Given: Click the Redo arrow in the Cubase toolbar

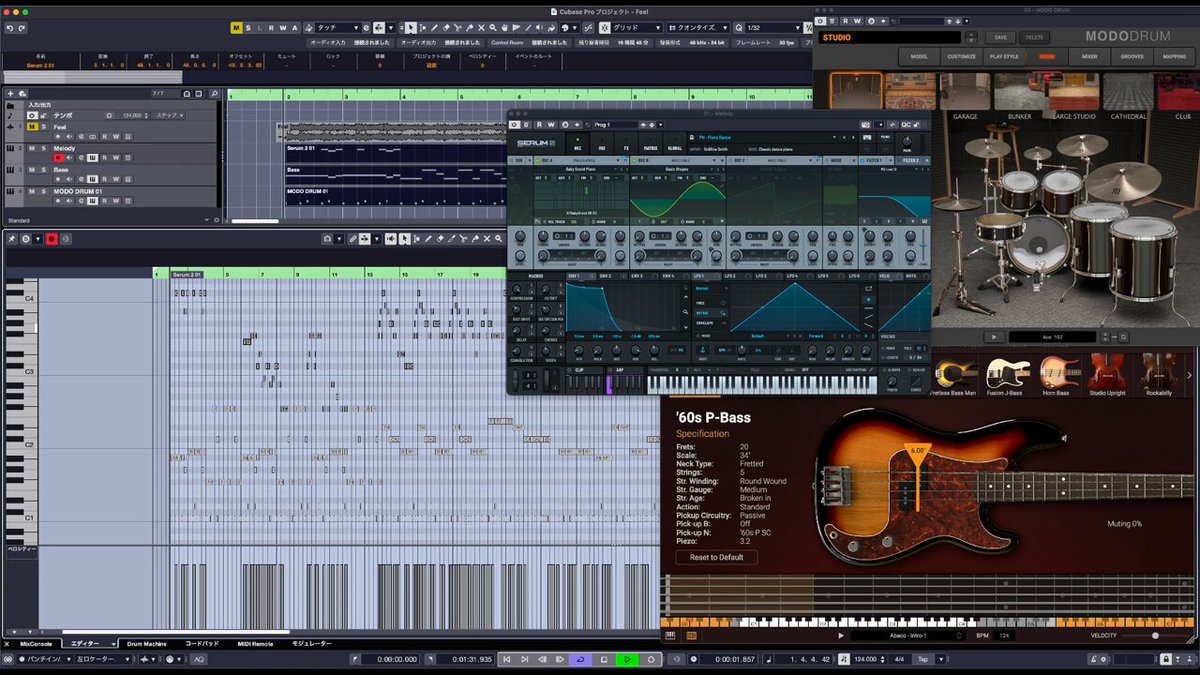Looking at the screenshot, I should pyautogui.click(x=21, y=28).
